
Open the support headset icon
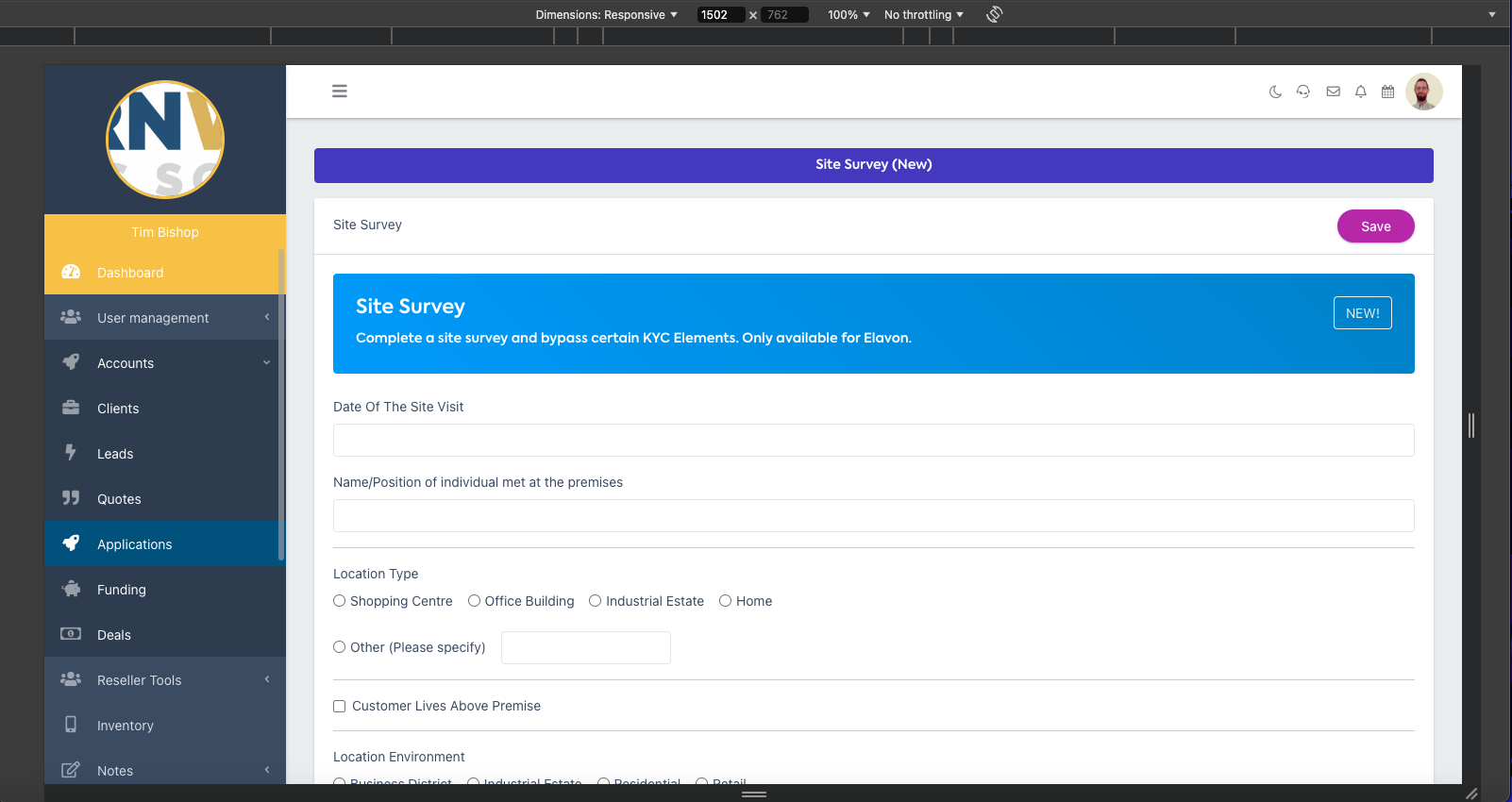(1303, 92)
